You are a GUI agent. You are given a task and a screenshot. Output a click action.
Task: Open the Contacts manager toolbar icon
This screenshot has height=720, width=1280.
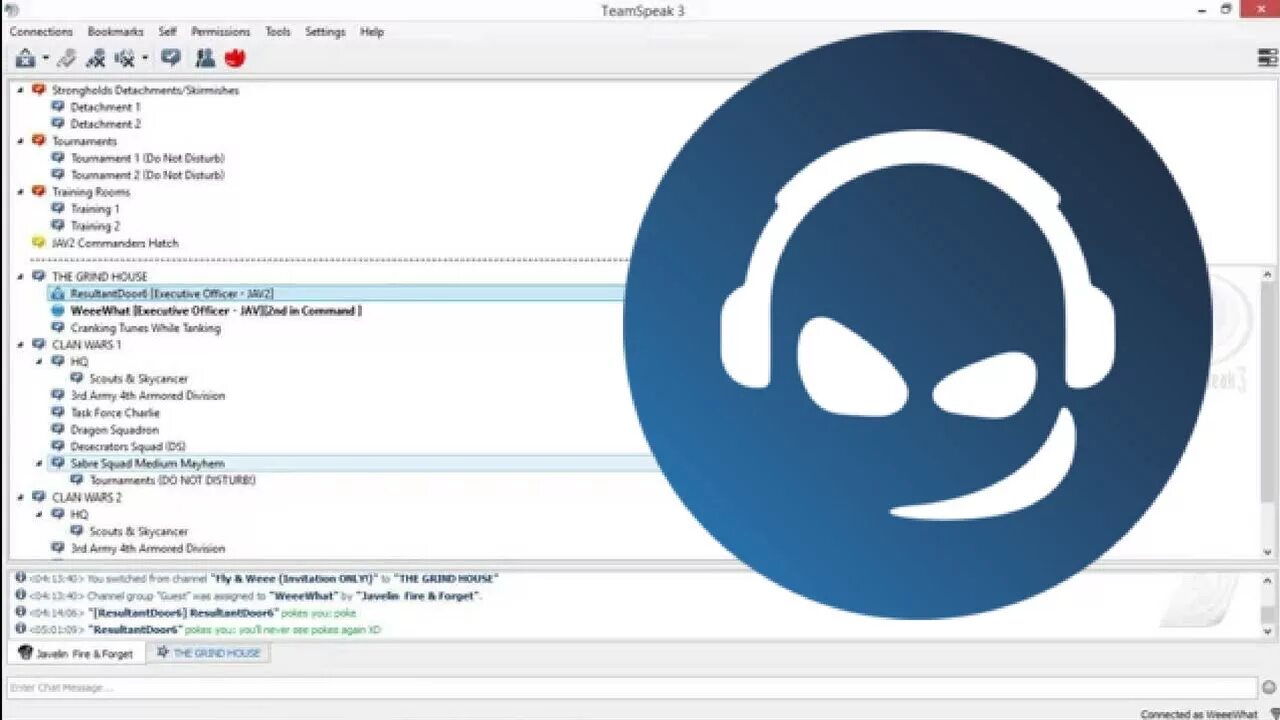tap(205, 58)
